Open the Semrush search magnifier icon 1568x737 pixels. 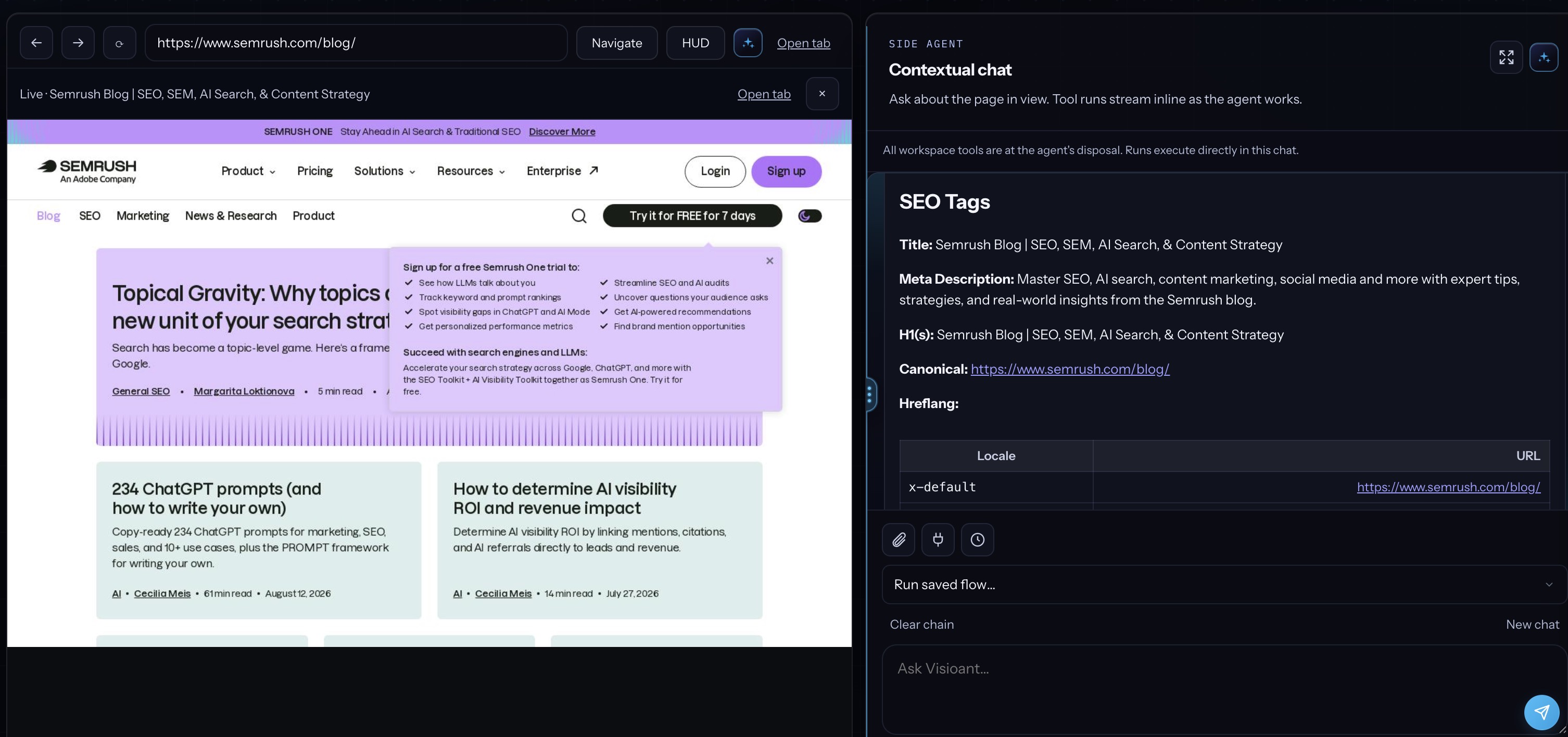coord(579,215)
